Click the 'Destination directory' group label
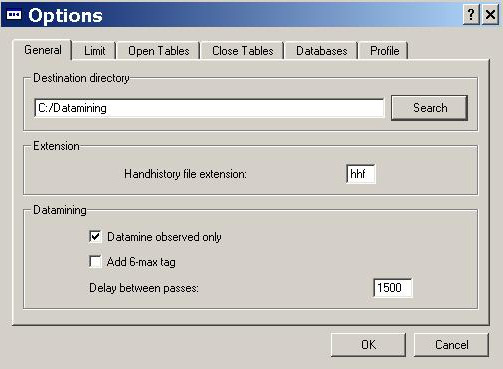Viewport: 503px width, 369px height. (x=81, y=78)
